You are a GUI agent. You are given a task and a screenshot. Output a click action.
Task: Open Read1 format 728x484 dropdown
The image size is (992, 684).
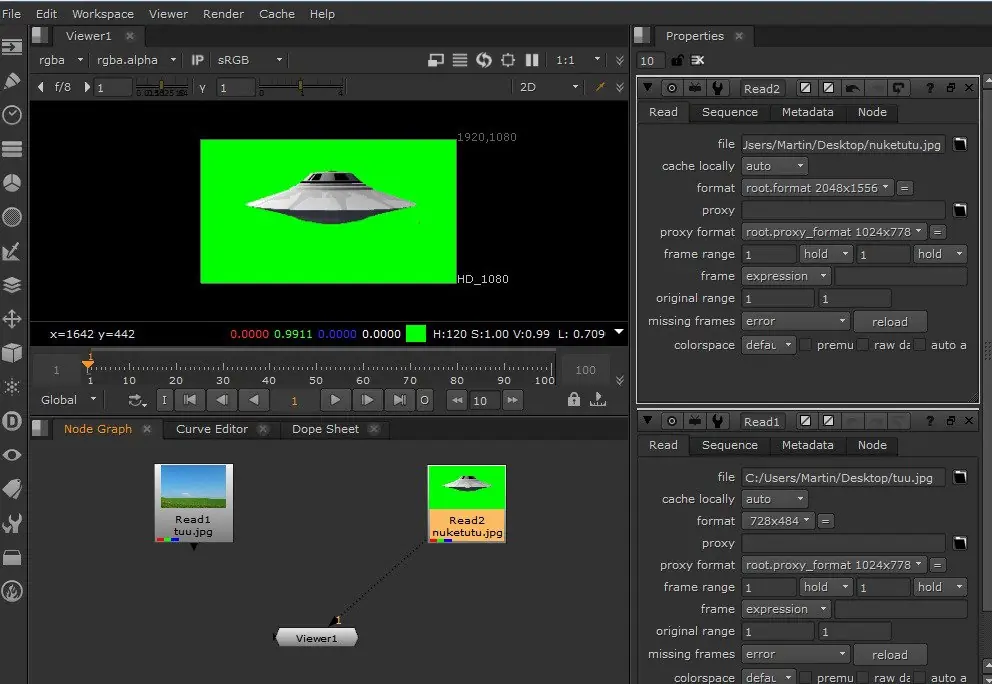(x=778, y=521)
